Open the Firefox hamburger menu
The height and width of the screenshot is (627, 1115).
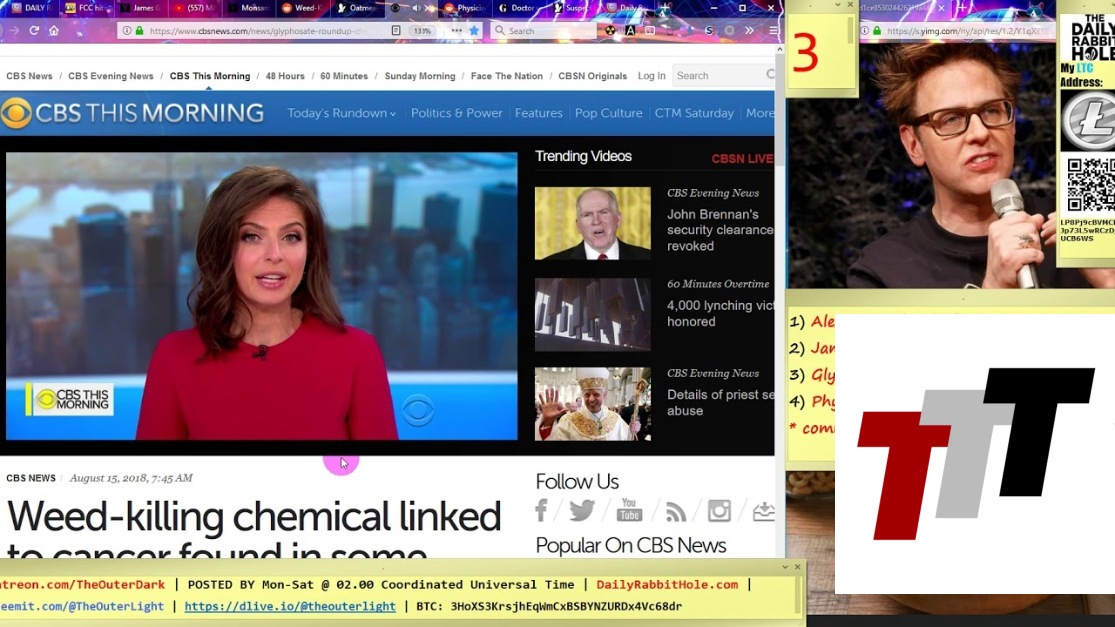coord(773,31)
